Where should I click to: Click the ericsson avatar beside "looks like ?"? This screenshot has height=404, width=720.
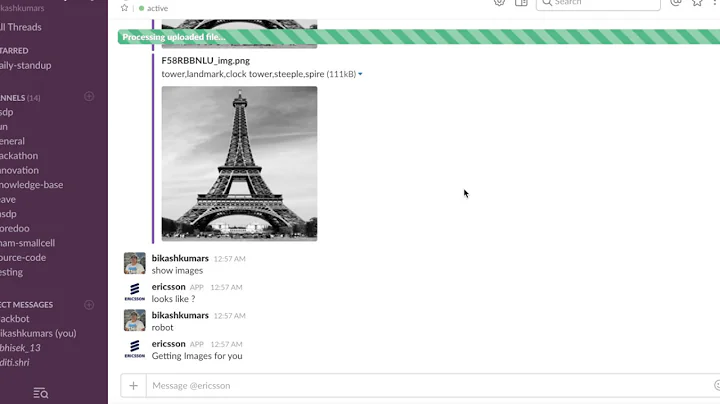(135, 292)
